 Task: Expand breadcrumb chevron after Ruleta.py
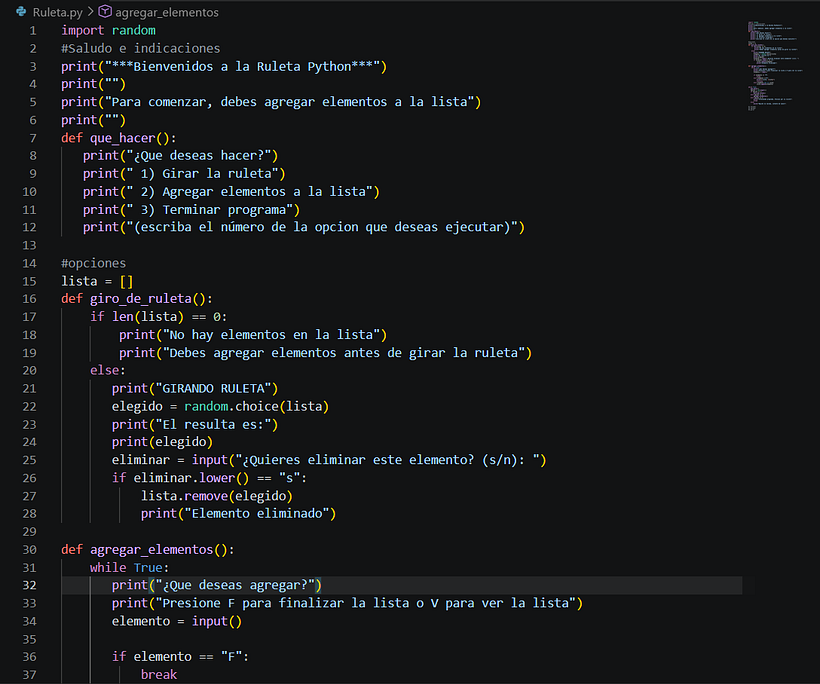[x=90, y=12]
